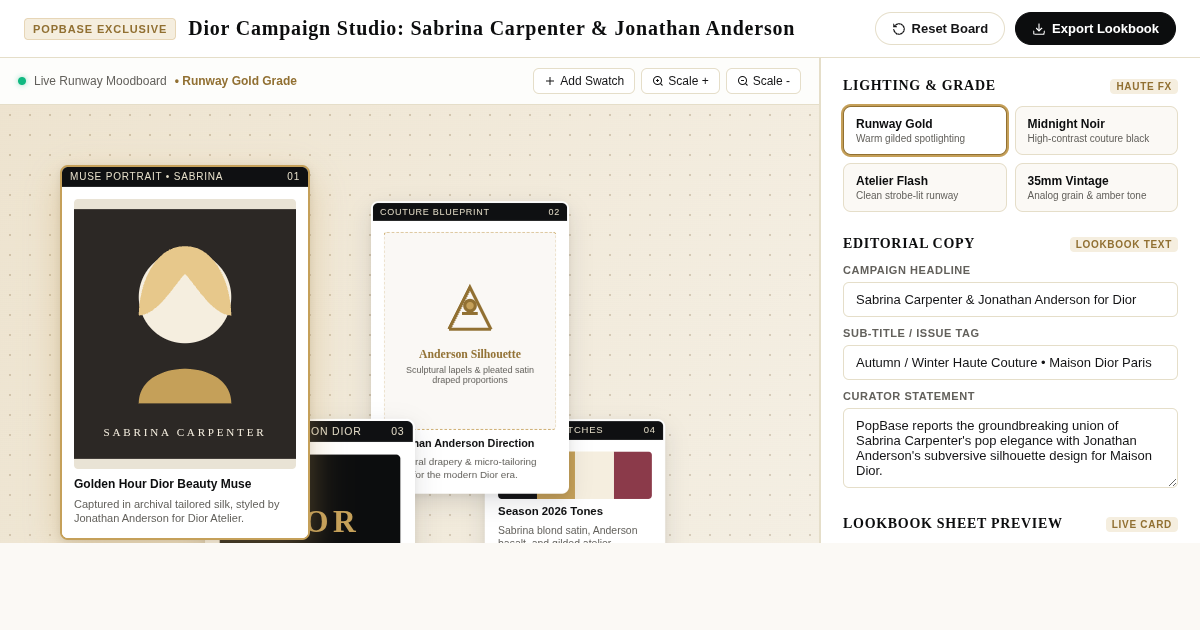Edit the Campaign Headline field
This screenshot has width=1200, height=630.
[1010, 299]
